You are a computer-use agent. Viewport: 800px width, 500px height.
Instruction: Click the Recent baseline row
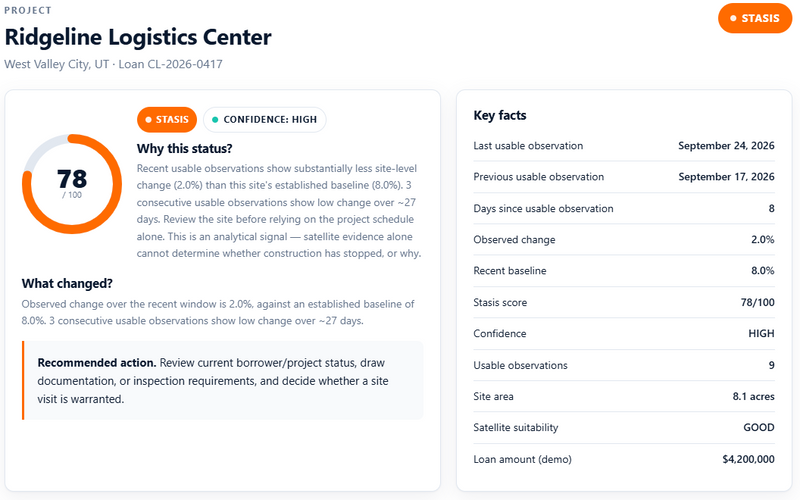623,271
